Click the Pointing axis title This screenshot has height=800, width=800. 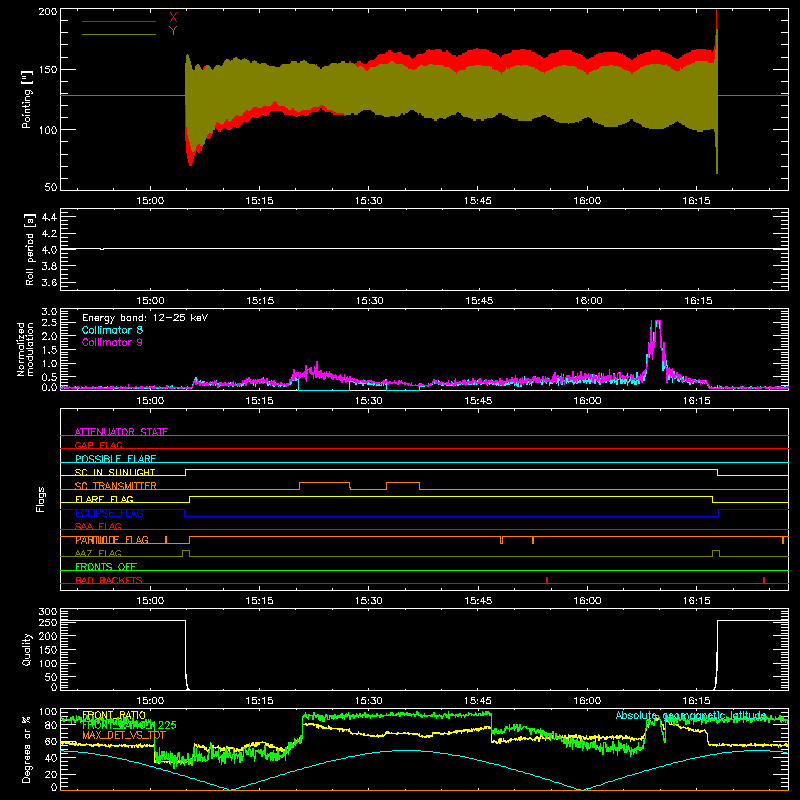coord(27,99)
